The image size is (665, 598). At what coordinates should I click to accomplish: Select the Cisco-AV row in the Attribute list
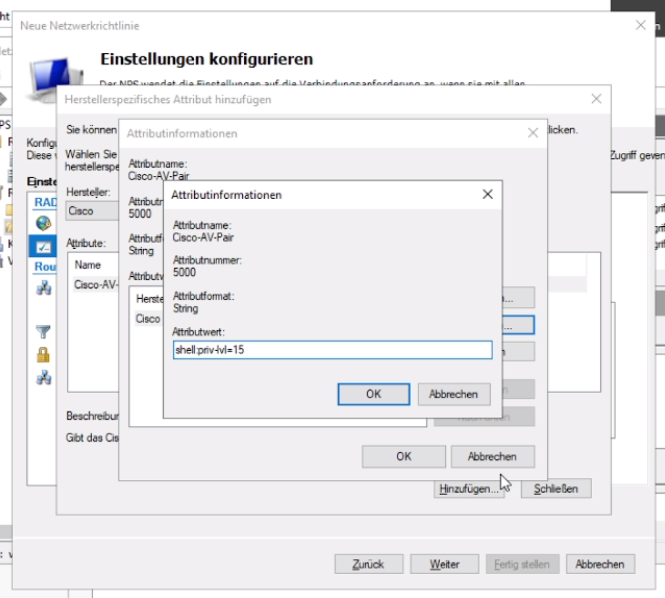click(95, 284)
